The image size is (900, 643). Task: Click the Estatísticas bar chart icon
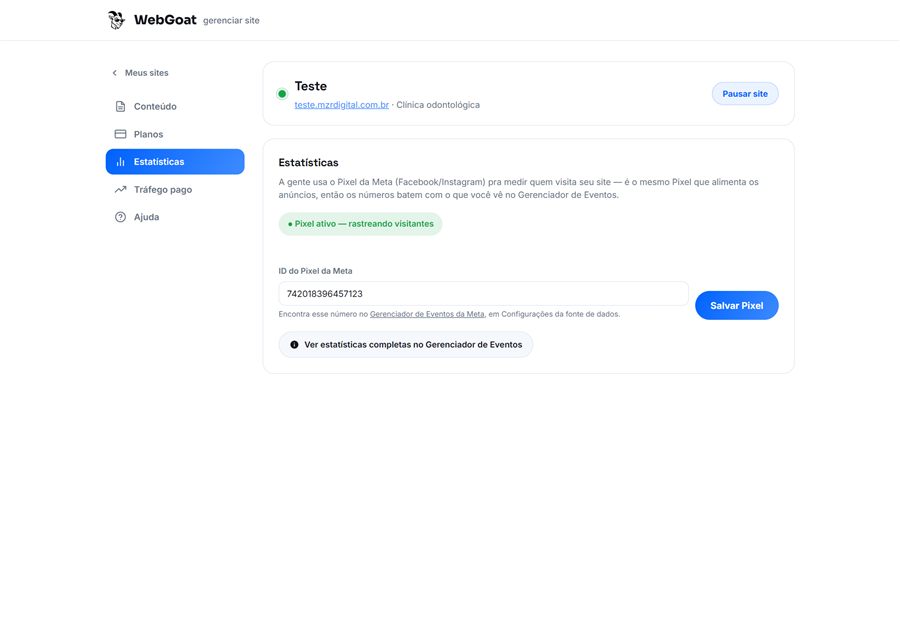[120, 162]
